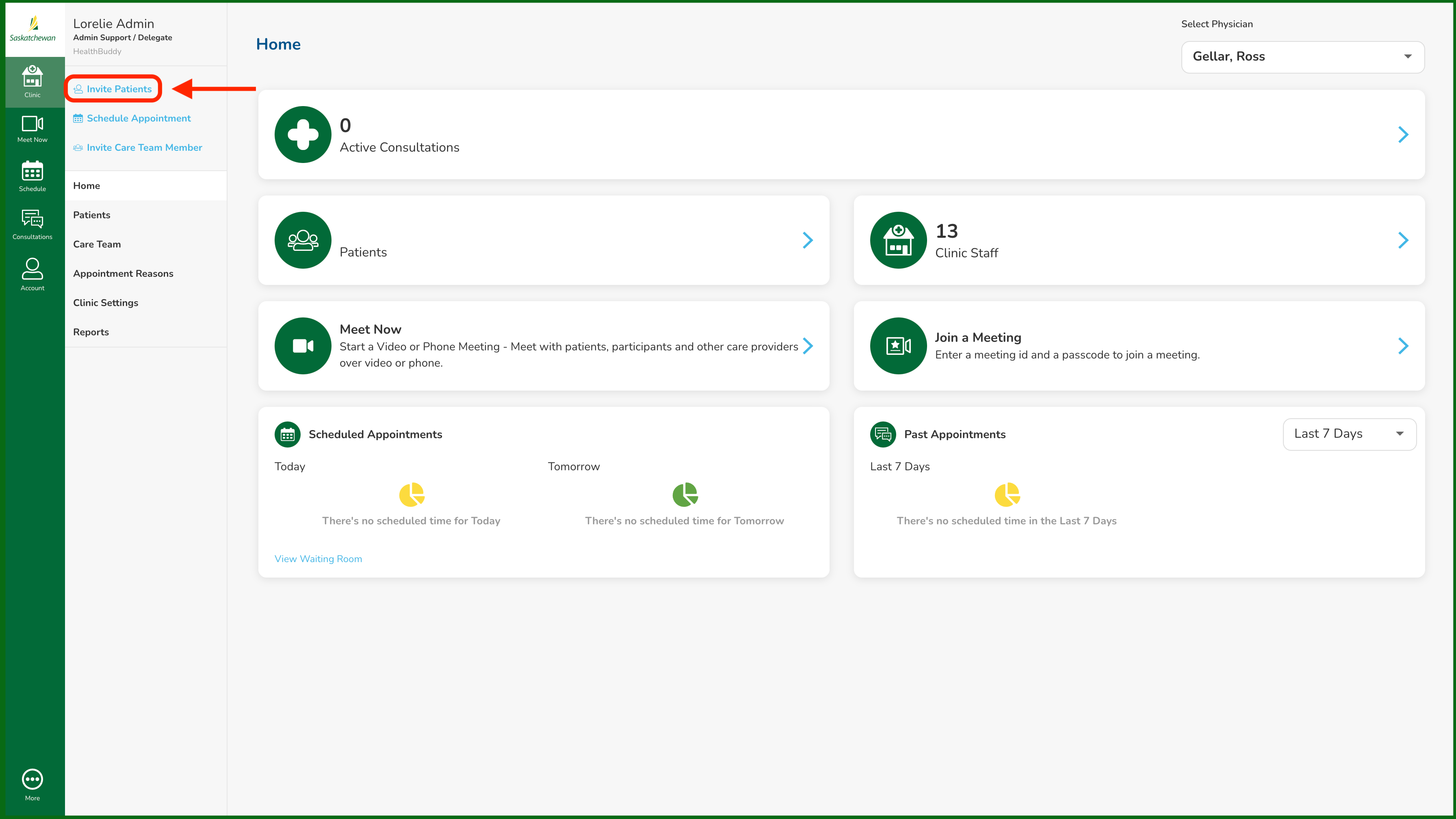The image size is (1456, 819).
Task: Click the Active Consultations plus icon
Action: click(x=302, y=135)
